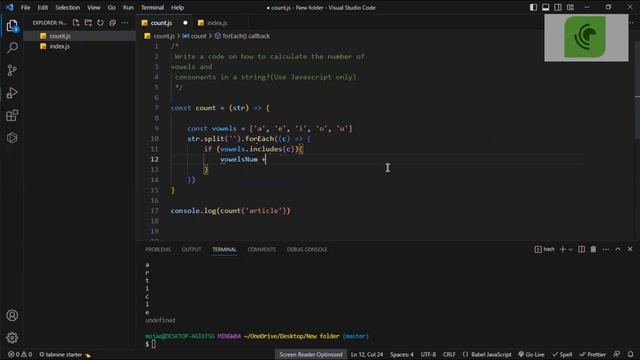The image size is (640, 360).
Task: Switch to the Problems panel tab
Action: (x=158, y=249)
